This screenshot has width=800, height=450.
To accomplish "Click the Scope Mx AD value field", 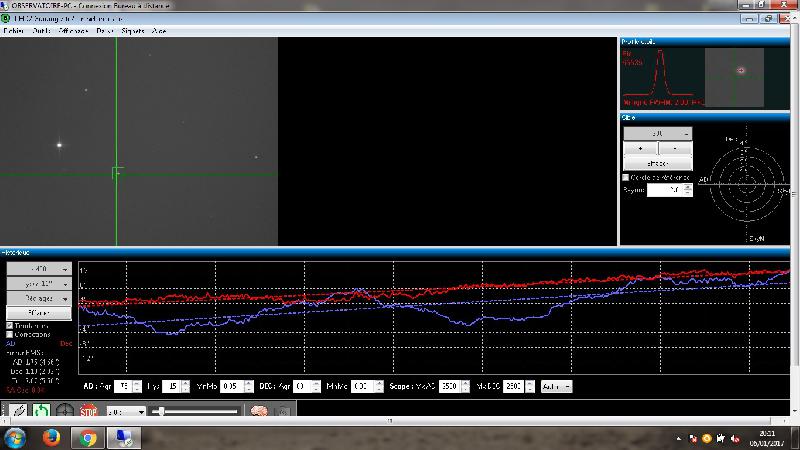I will point(449,386).
